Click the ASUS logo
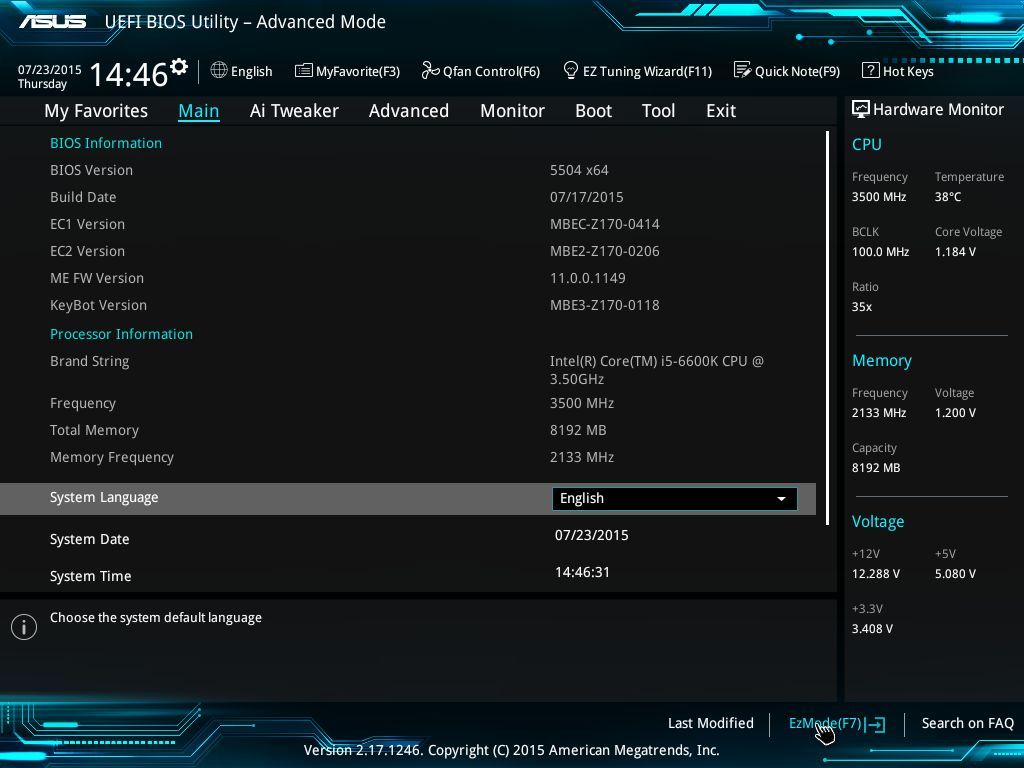Screen dimensions: 1024x768 coord(52,22)
